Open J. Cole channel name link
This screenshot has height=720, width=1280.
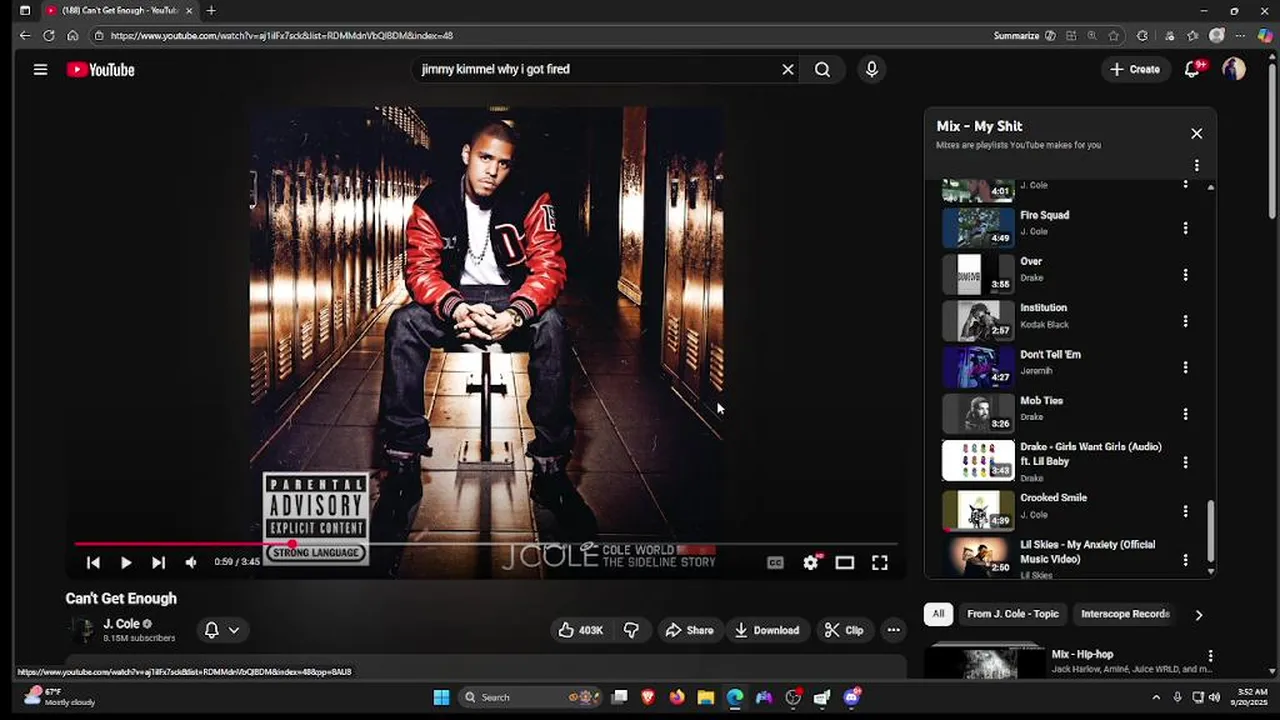[x=121, y=624]
